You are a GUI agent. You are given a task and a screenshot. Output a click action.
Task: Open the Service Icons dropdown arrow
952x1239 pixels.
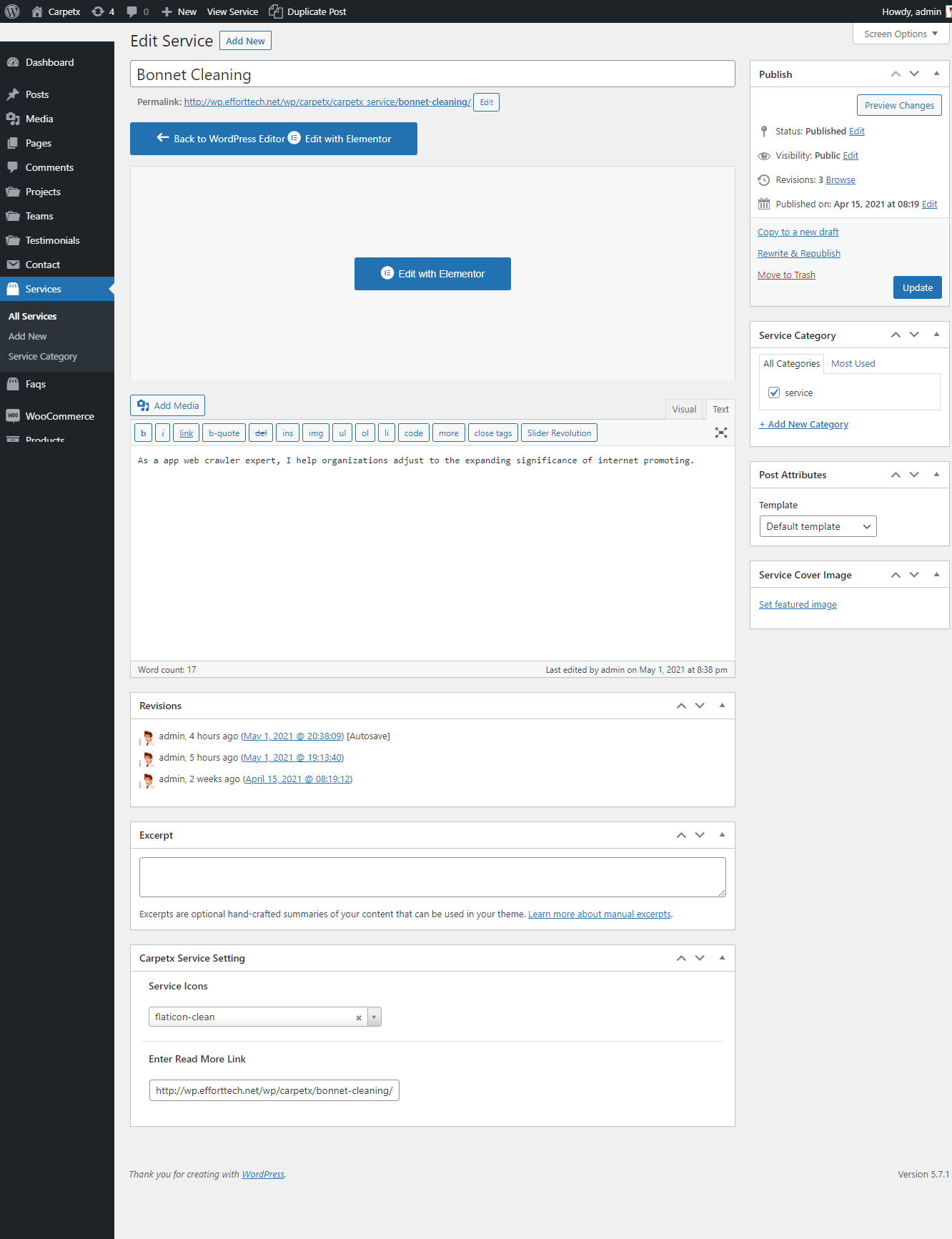374,1017
